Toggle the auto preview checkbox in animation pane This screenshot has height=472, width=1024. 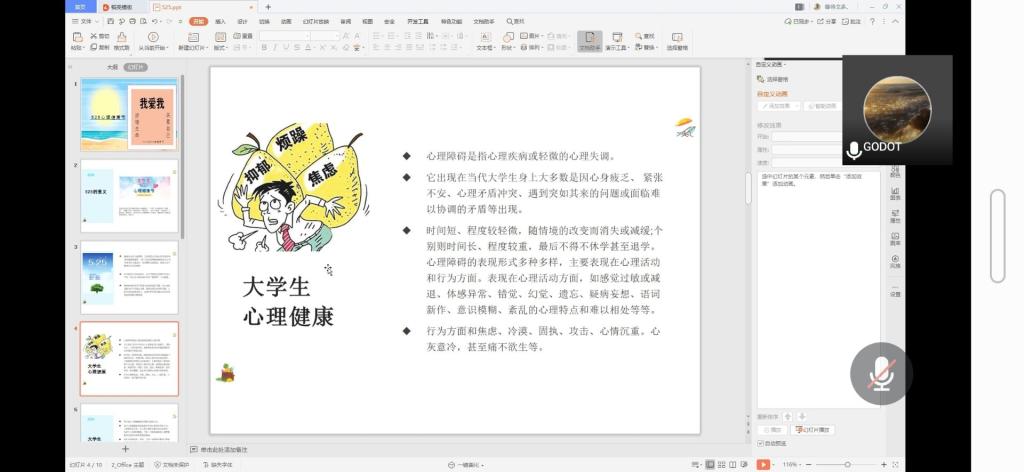(x=760, y=442)
